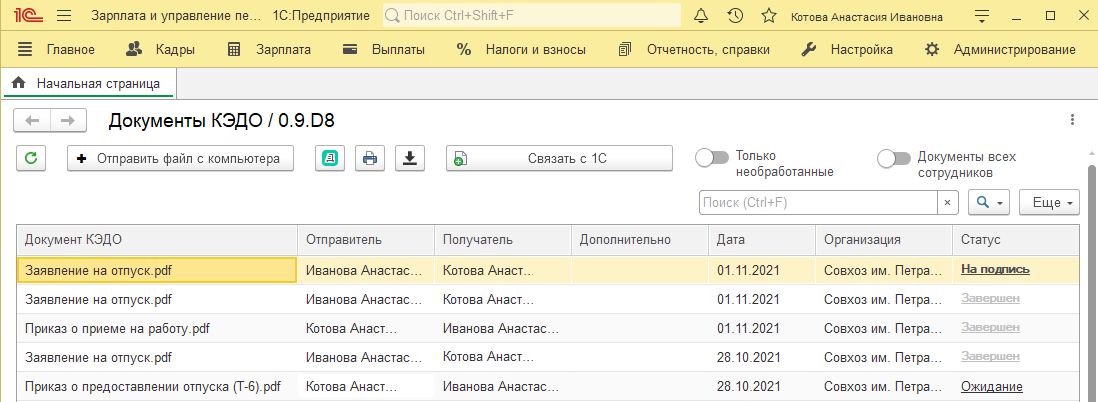Open the hamburger main menu icon
1098x402 pixels.
click(64, 15)
